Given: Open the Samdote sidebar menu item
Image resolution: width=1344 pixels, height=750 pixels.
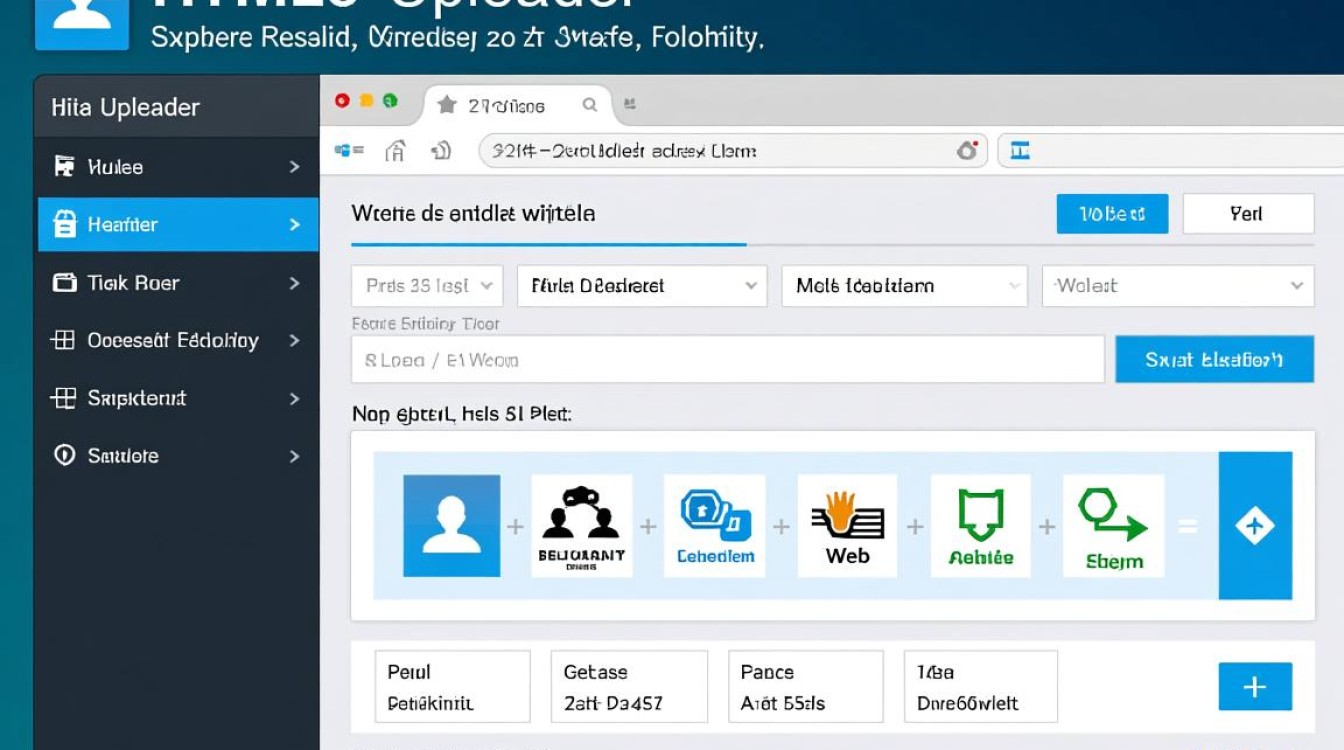Looking at the screenshot, I should click(x=177, y=456).
